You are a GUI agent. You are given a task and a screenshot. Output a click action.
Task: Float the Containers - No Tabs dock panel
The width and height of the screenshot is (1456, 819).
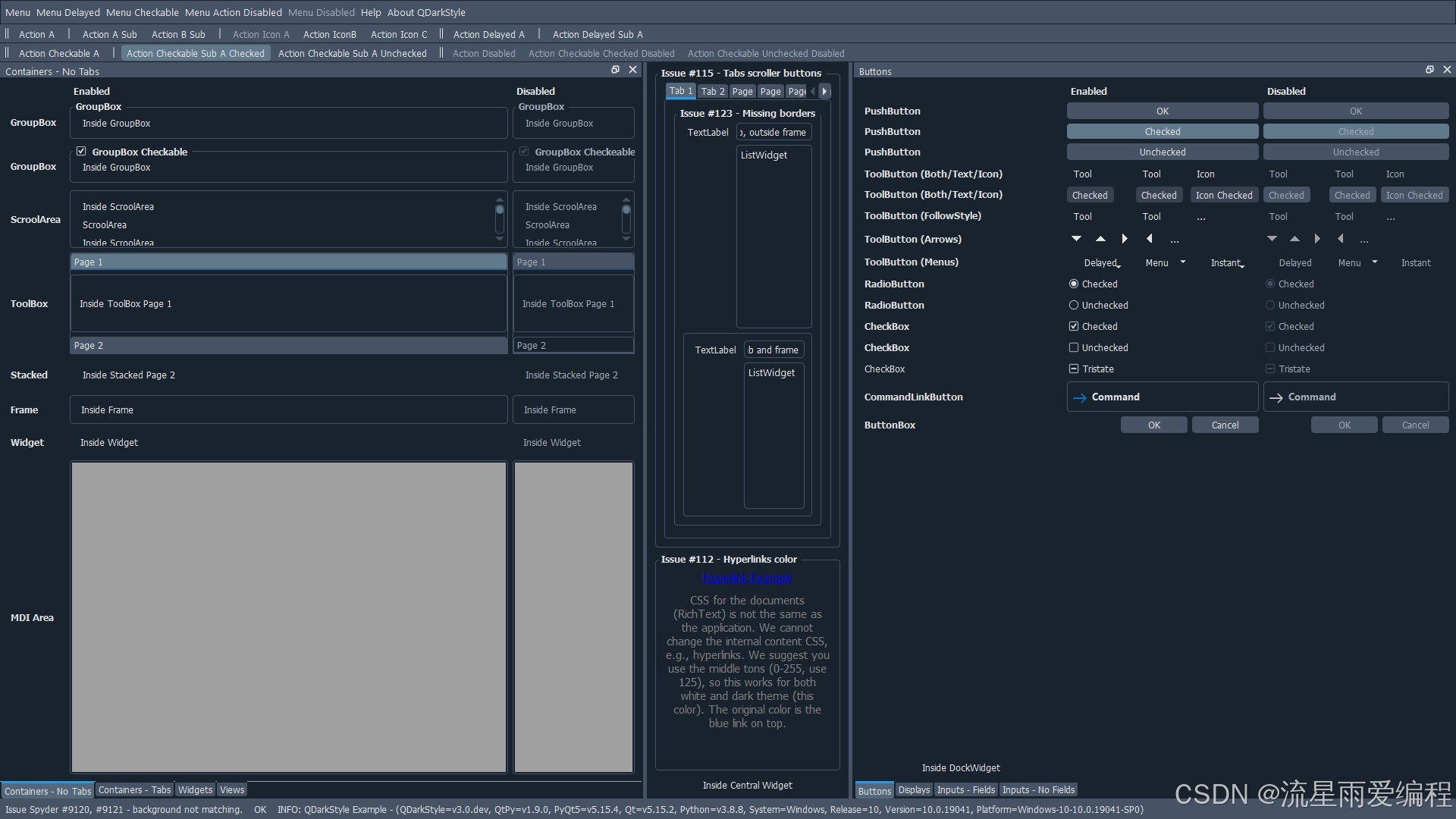[616, 70]
